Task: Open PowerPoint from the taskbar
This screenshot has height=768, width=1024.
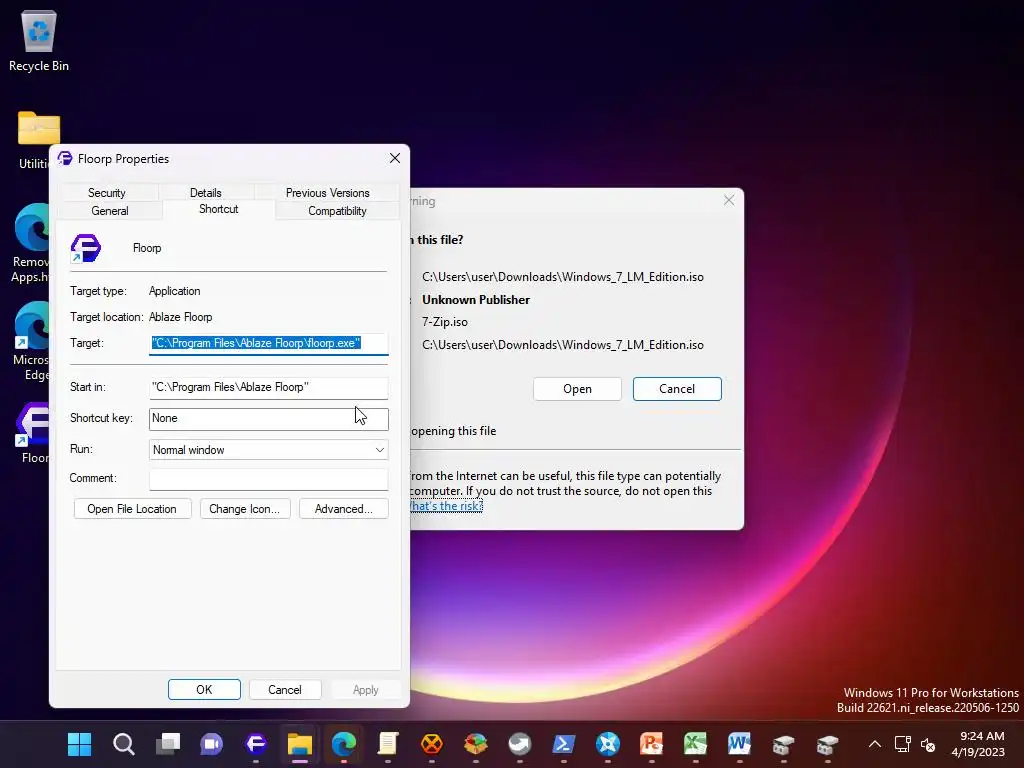Action: 652,744
